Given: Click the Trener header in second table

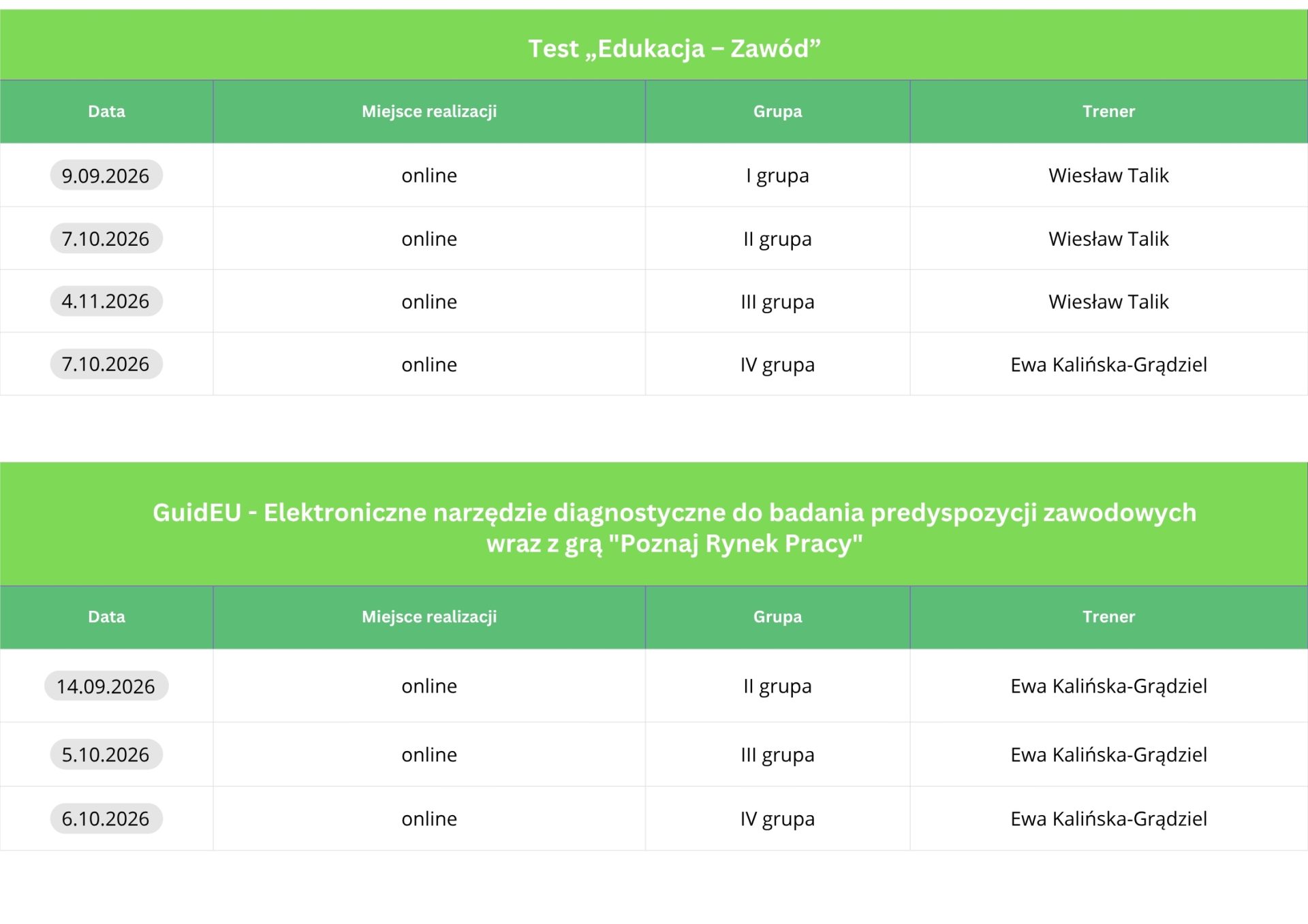Looking at the screenshot, I should pyautogui.click(x=1109, y=617).
